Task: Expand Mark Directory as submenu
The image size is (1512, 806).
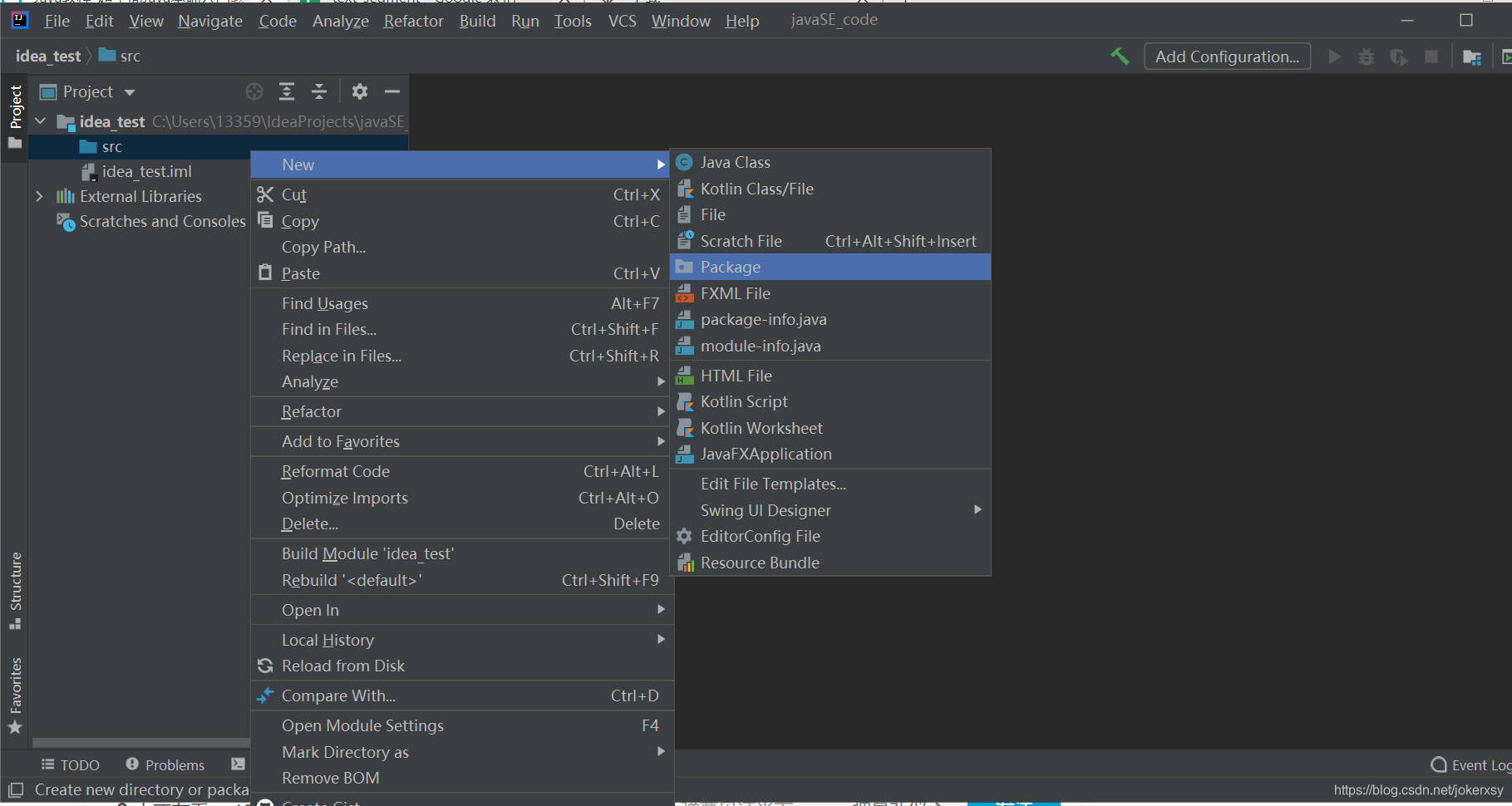Action: click(460, 752)
